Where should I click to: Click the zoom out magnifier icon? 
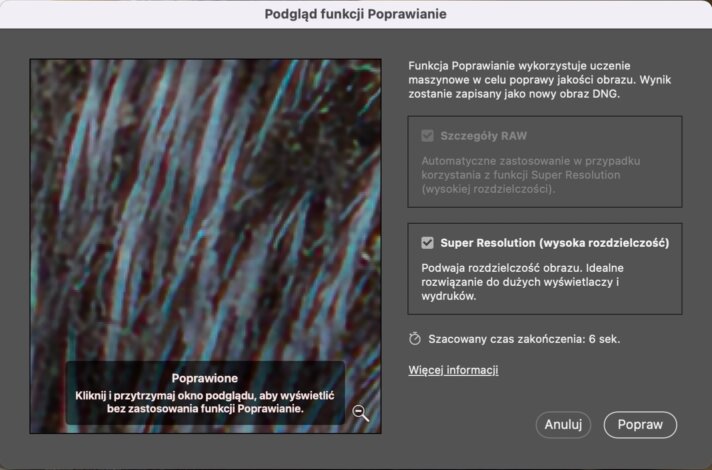point(361,414)
